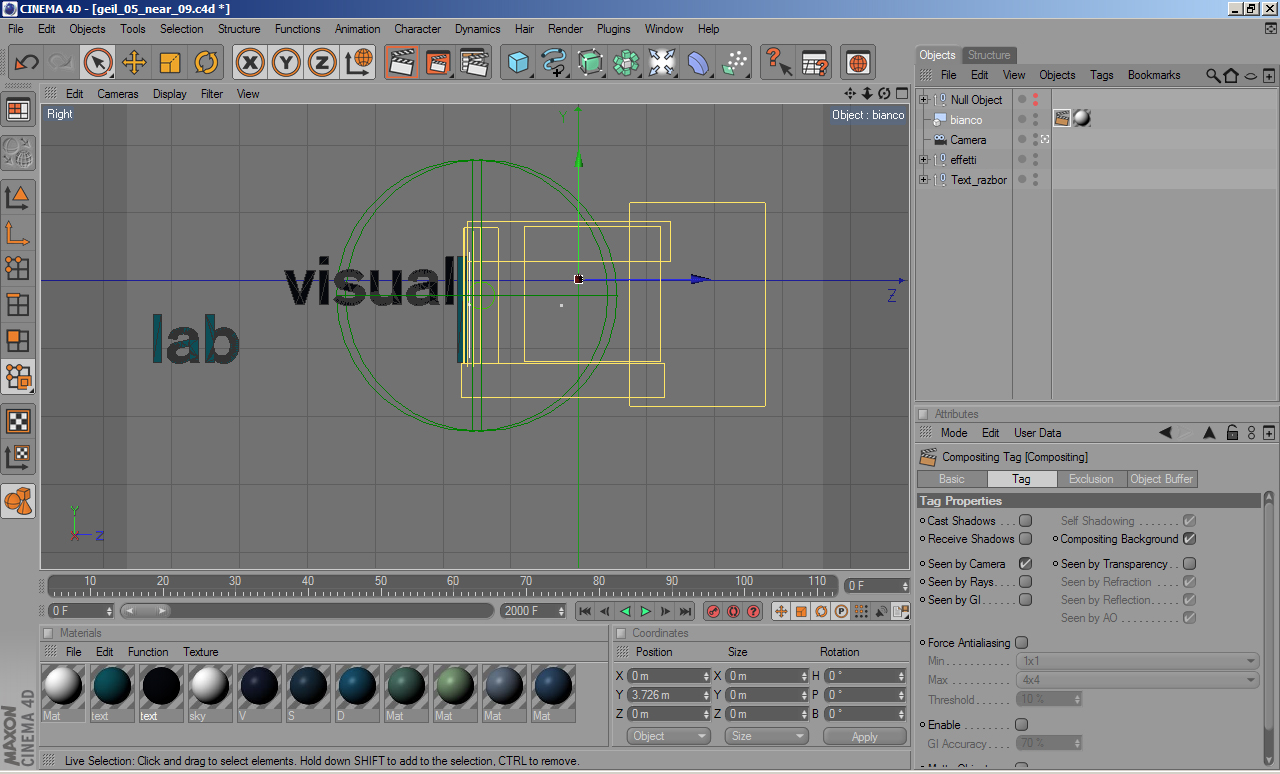Toggle the Seen by GI checkbox
This screenshot has width=1280, height=774.
(x=1025, y=600)
